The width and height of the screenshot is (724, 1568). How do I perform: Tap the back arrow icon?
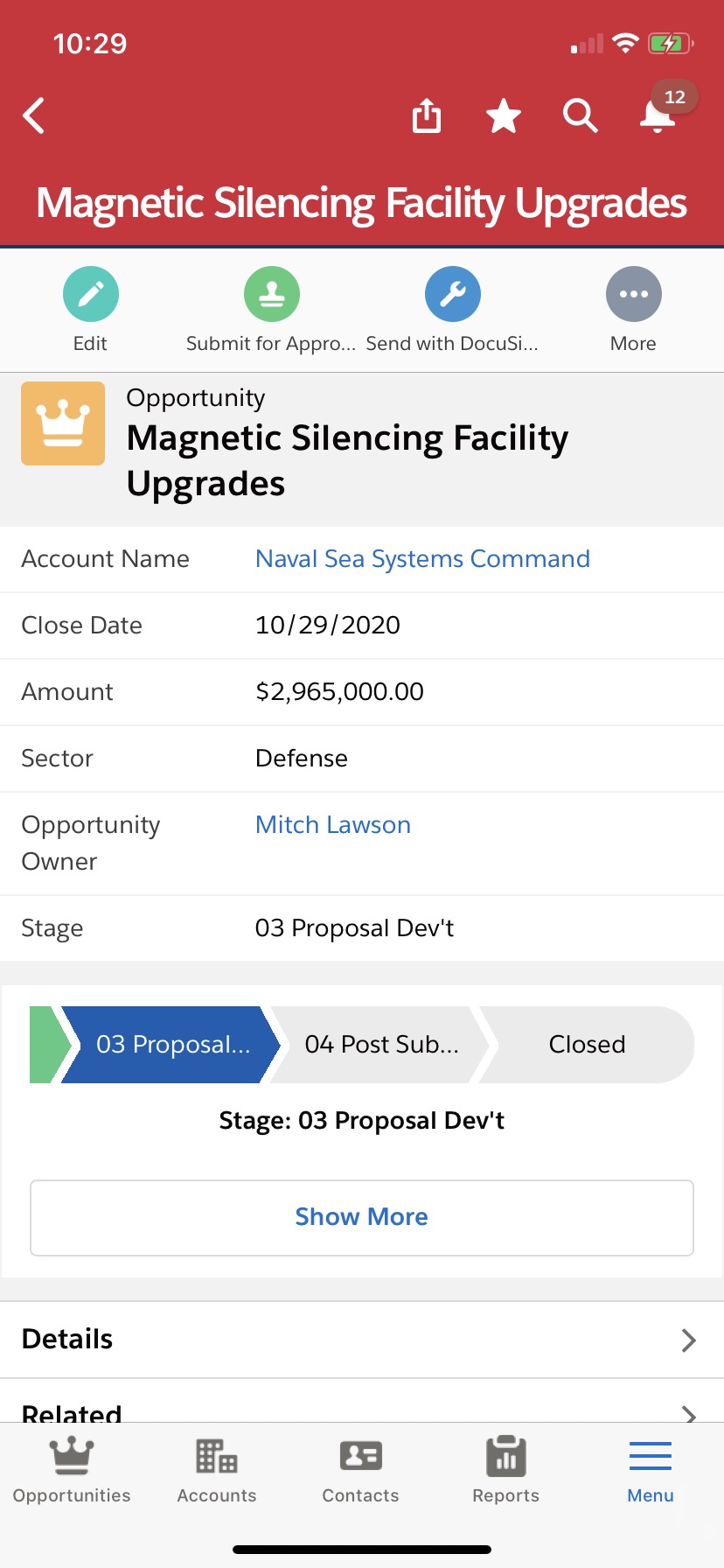point(34,115)
